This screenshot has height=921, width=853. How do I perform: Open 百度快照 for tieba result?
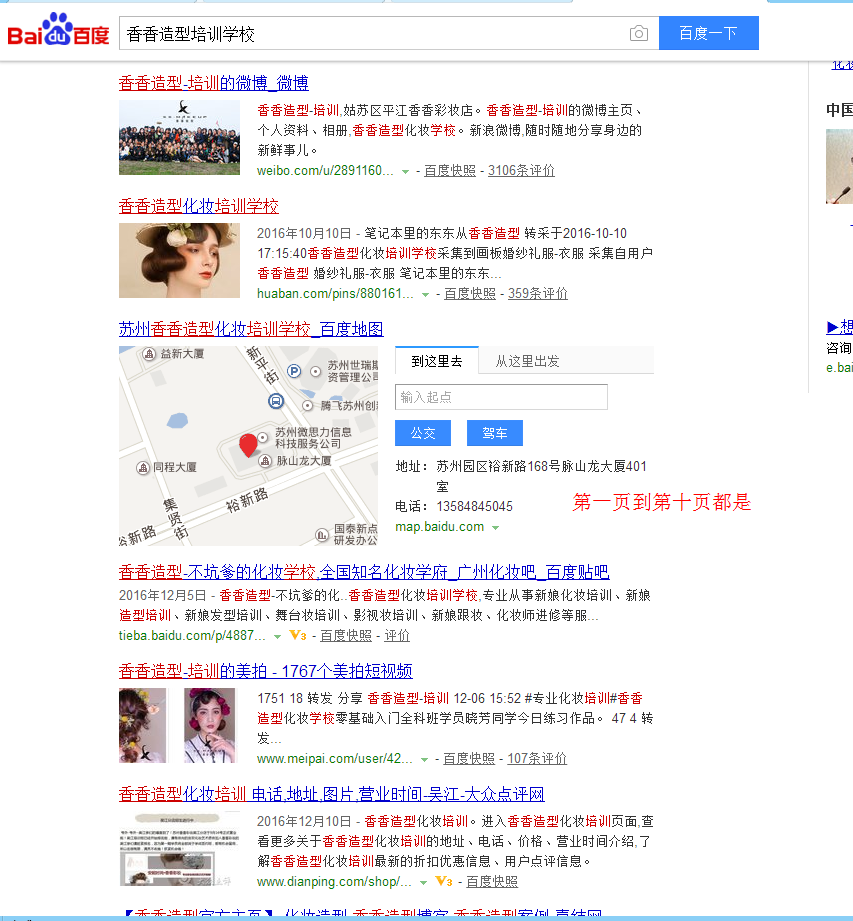point(345,636)
